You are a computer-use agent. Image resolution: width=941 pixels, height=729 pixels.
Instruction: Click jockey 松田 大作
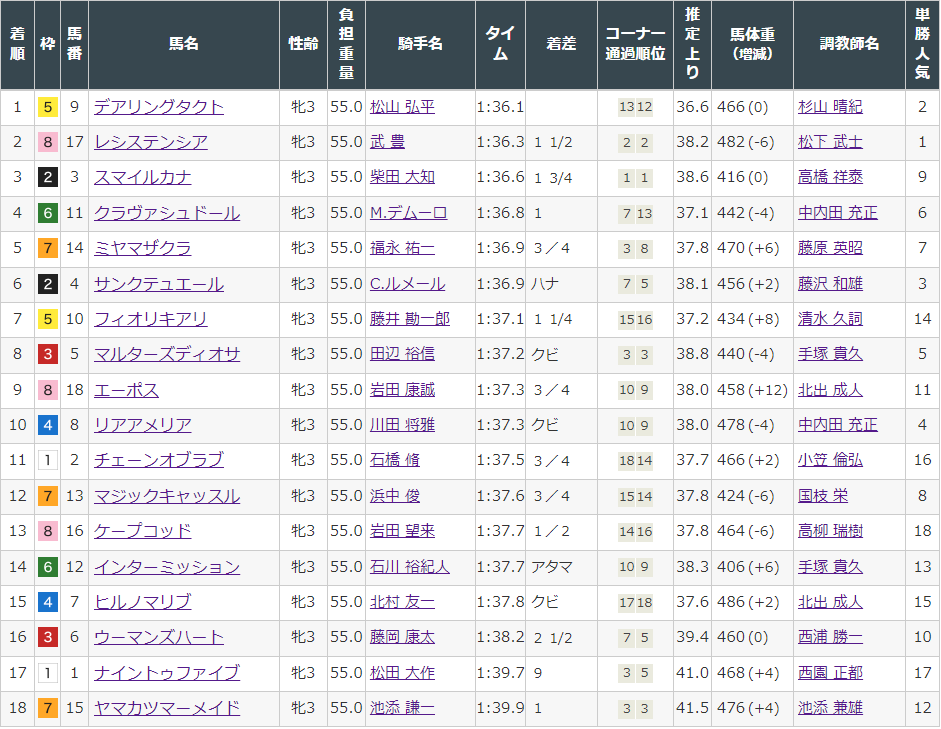402,673
